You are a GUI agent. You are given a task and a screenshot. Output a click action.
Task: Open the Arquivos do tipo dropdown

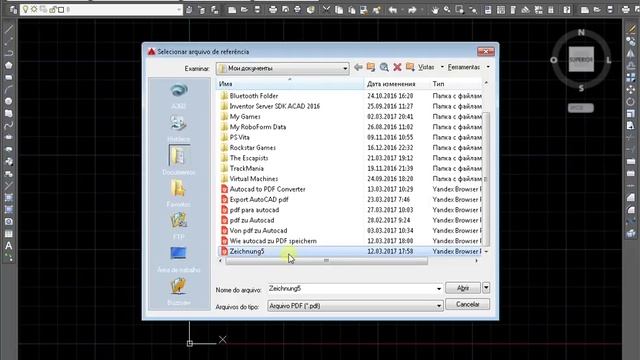pyautogui.click(x=439, y=306)
